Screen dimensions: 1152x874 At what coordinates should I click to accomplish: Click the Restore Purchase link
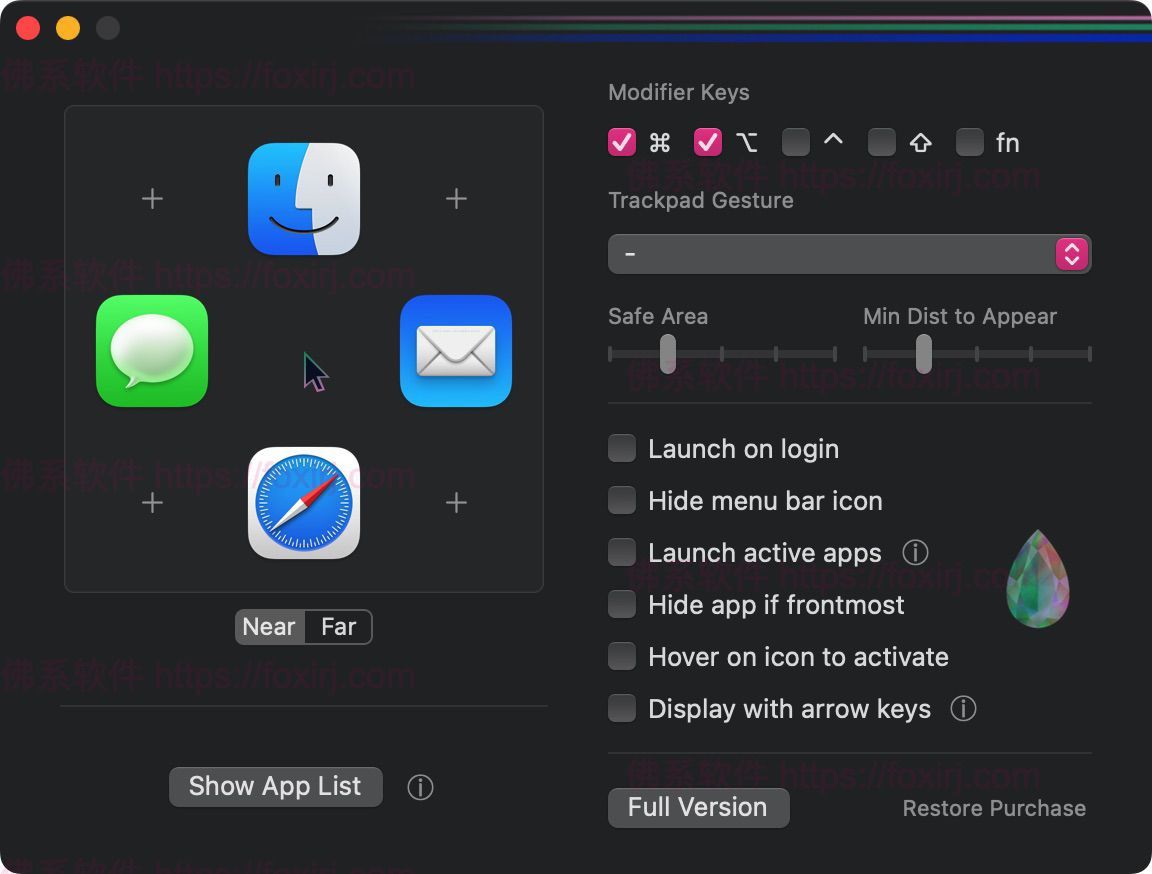pos(994,808)
